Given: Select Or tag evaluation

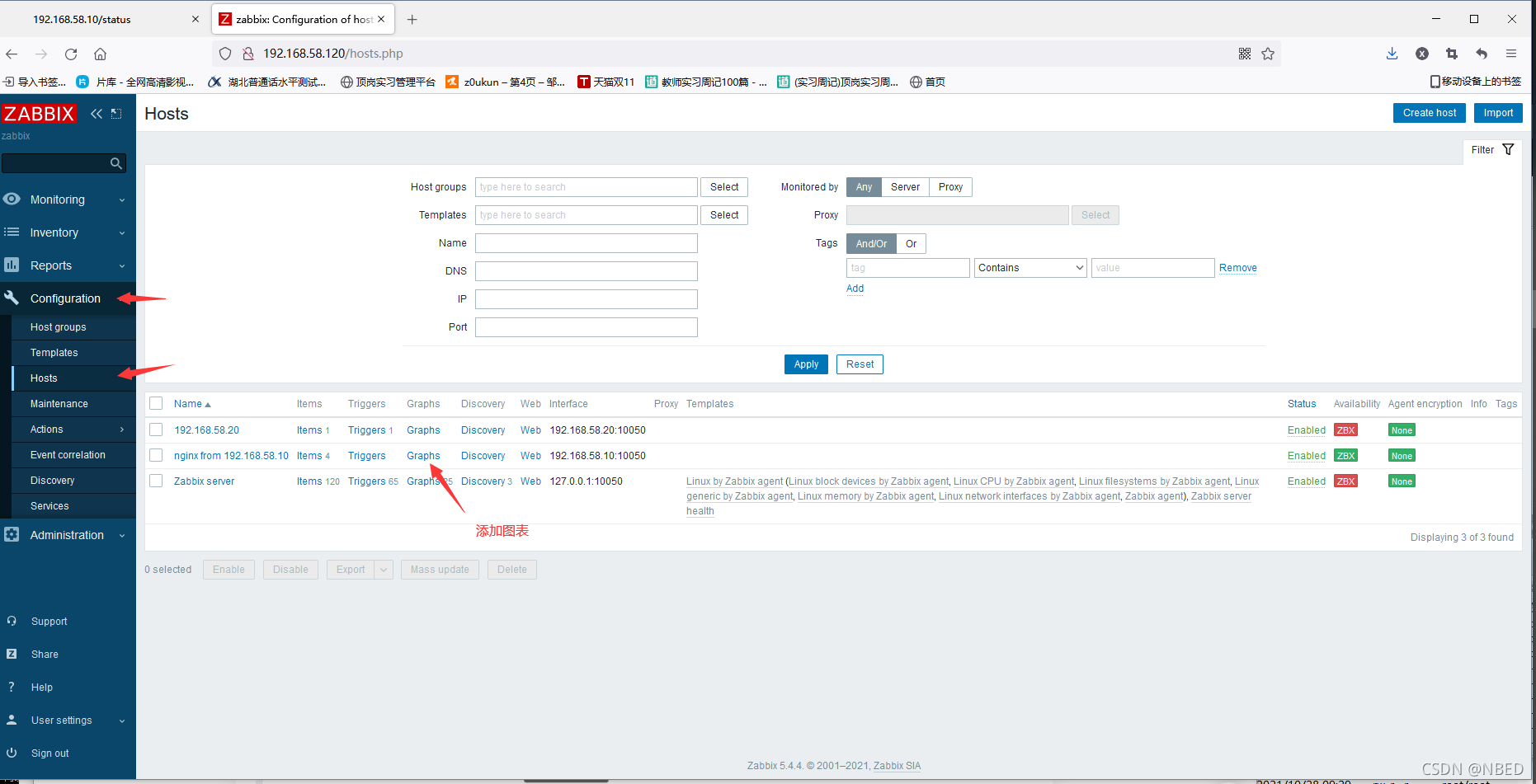Looking at the screenshot, I should point(911,243).
